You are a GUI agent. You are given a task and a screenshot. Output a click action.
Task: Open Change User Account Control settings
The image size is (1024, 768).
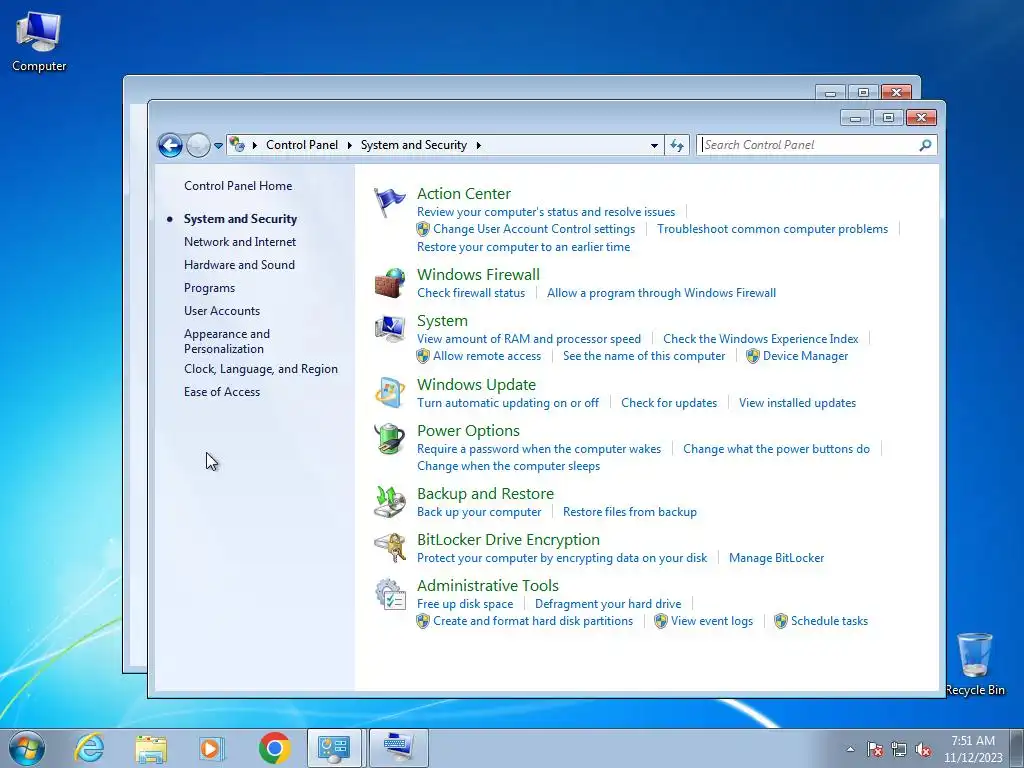534,229
